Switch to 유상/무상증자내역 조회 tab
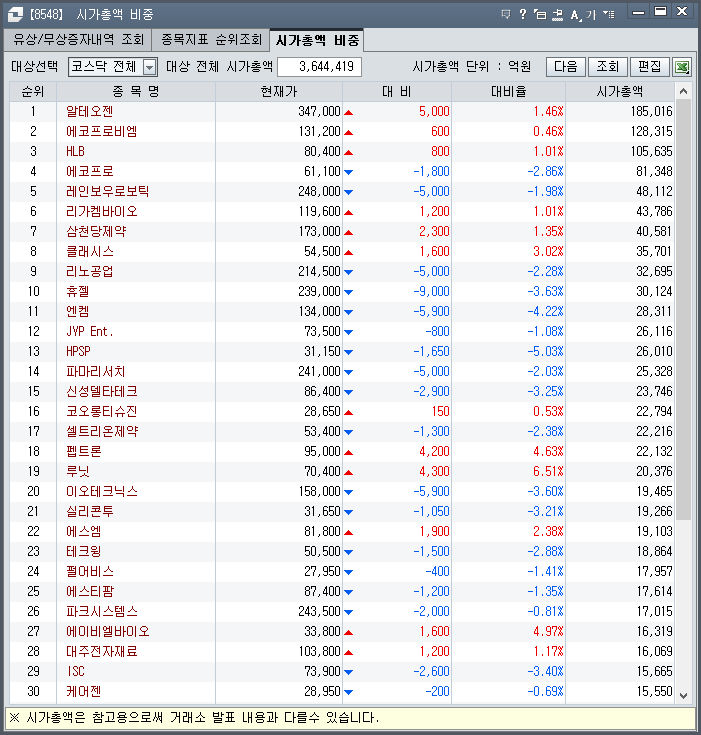 pos(78,39)
